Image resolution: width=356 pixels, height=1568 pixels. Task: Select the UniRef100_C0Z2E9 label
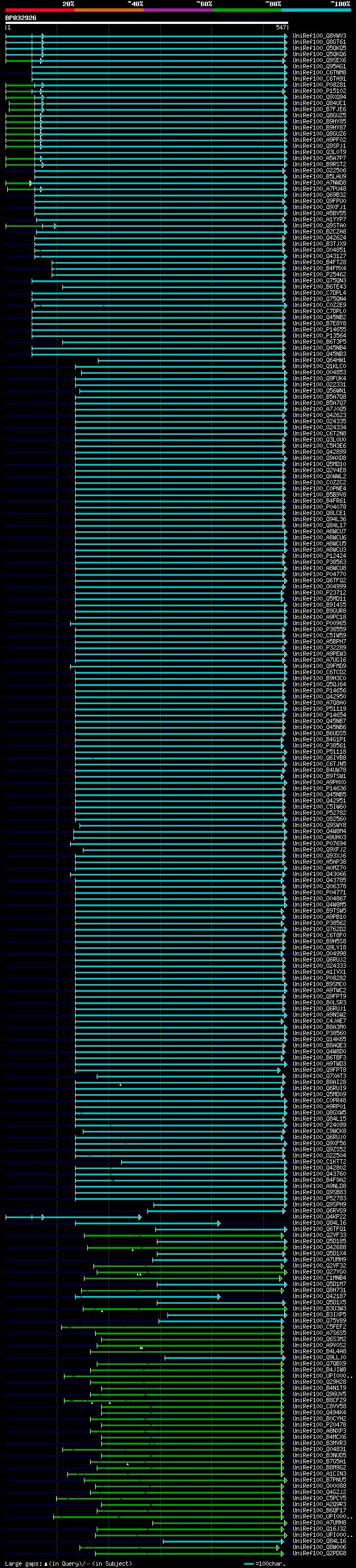319,305
